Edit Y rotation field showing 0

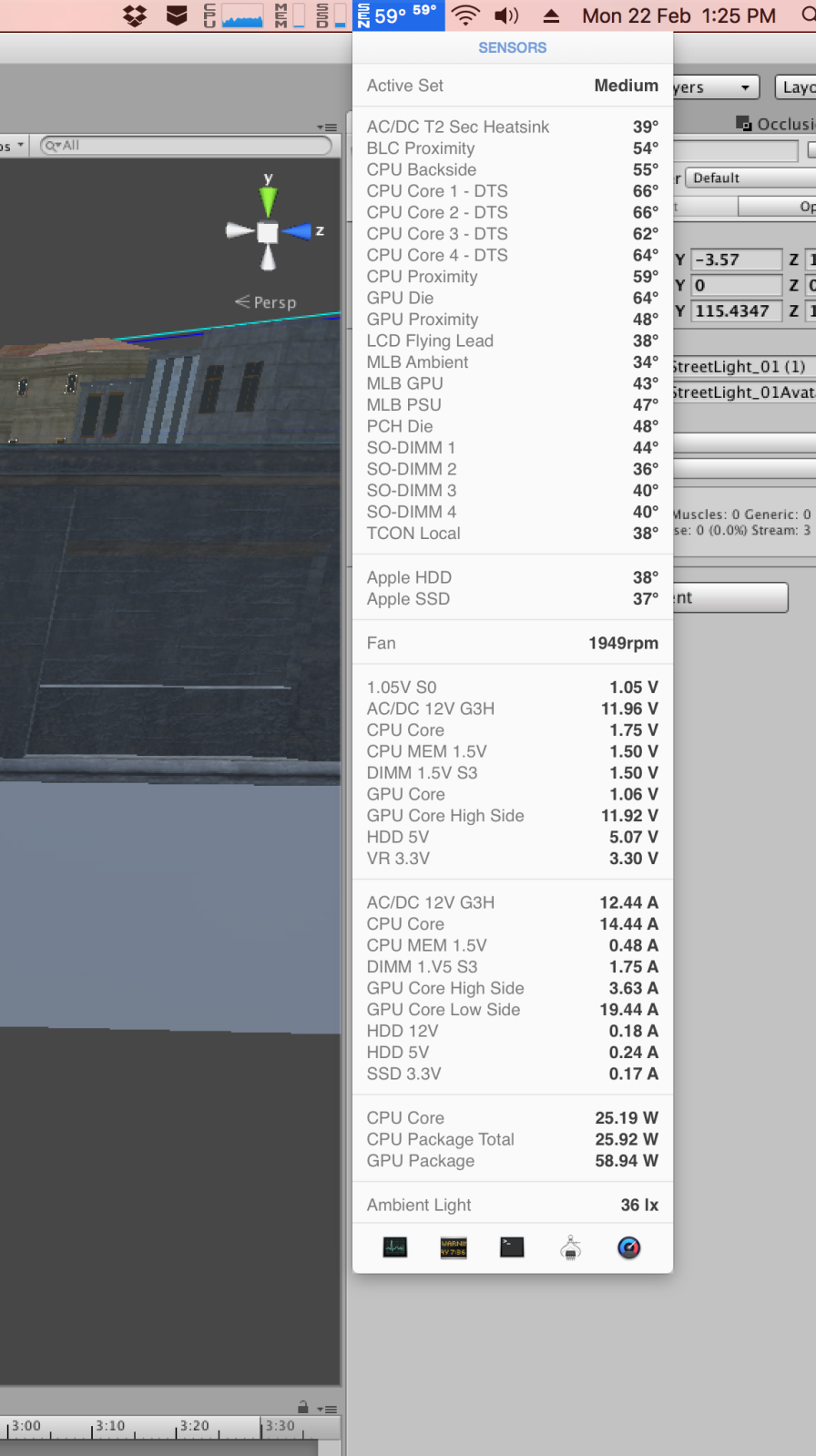point(736,285)
